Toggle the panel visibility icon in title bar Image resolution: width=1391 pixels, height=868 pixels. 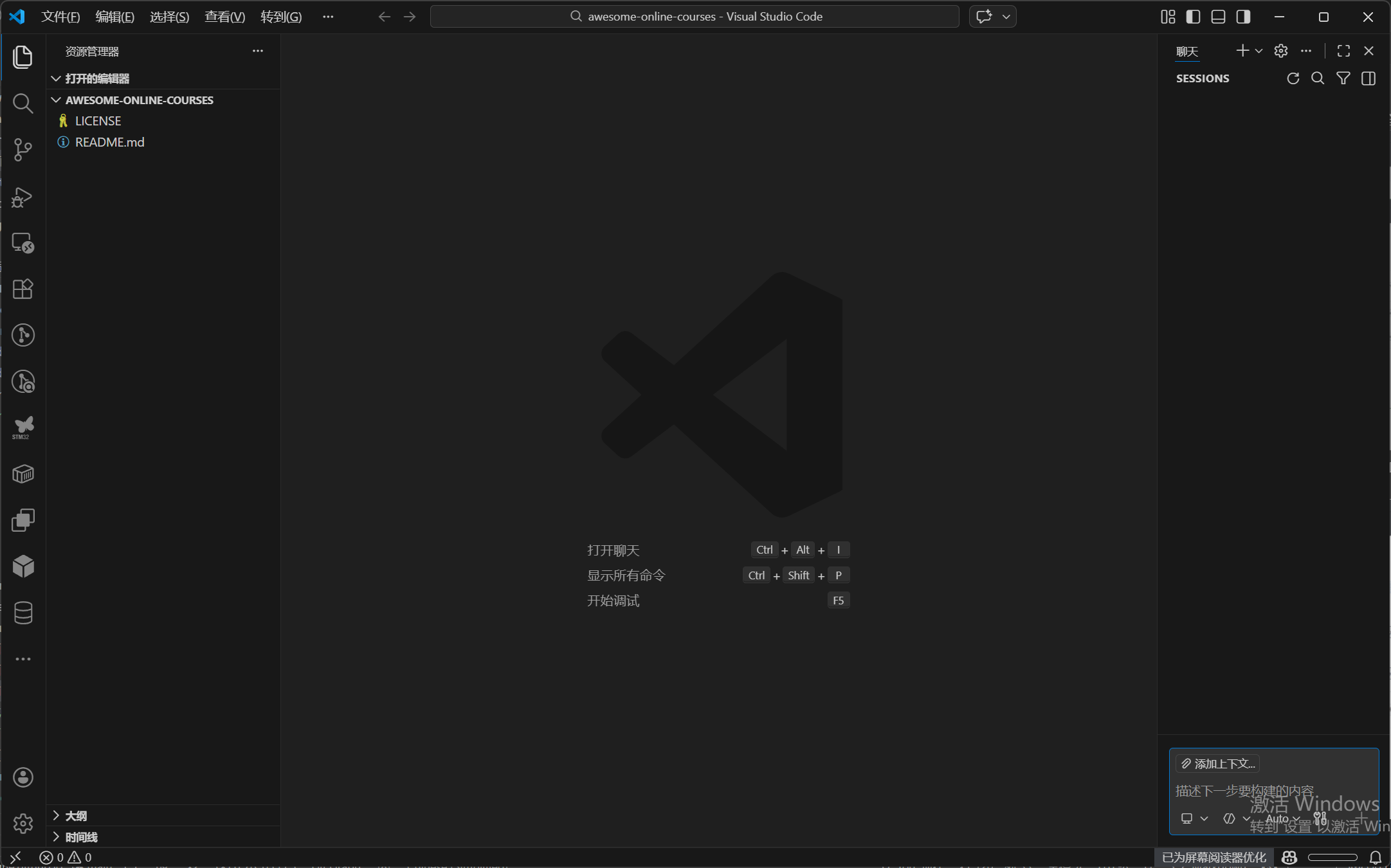(x=1217, y=17)
